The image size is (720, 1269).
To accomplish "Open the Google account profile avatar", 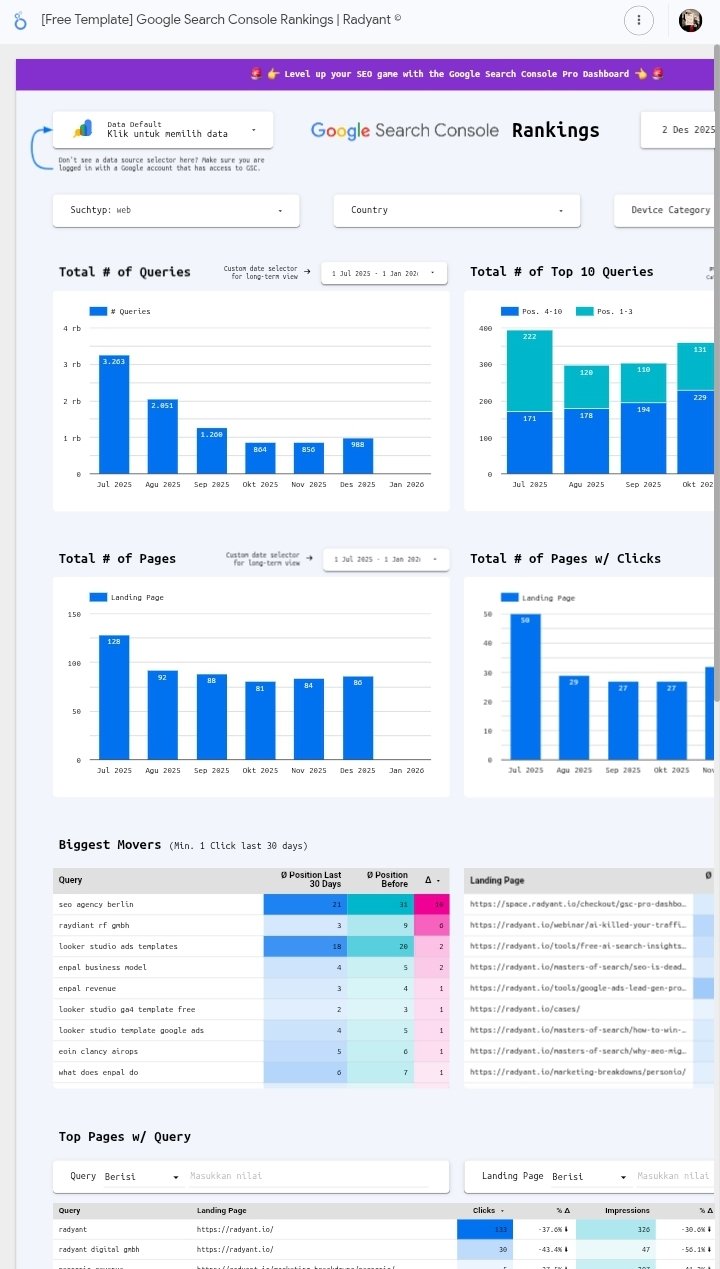I will (x=690, y=20).
